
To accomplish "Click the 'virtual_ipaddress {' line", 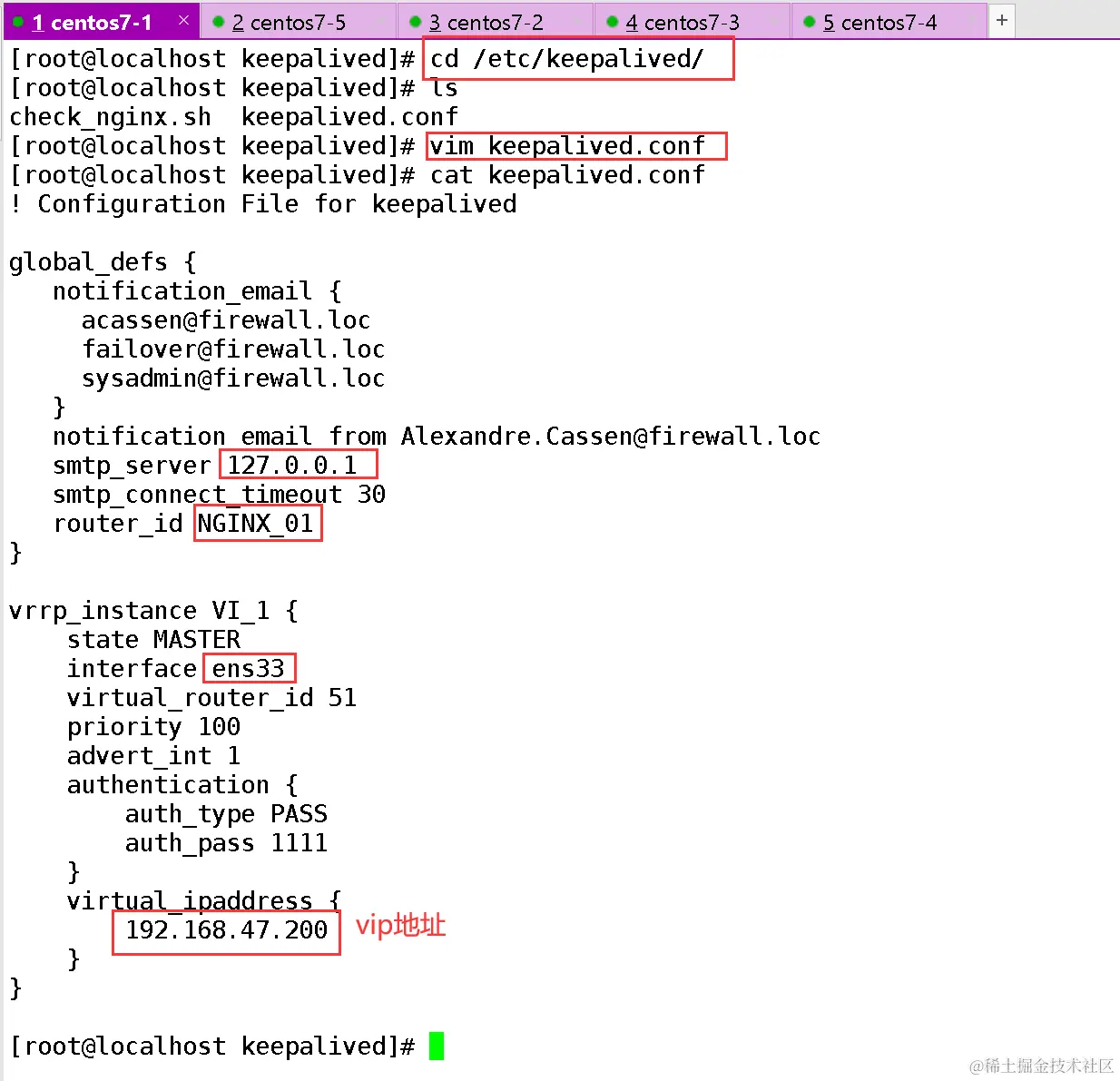I will 204,901.
